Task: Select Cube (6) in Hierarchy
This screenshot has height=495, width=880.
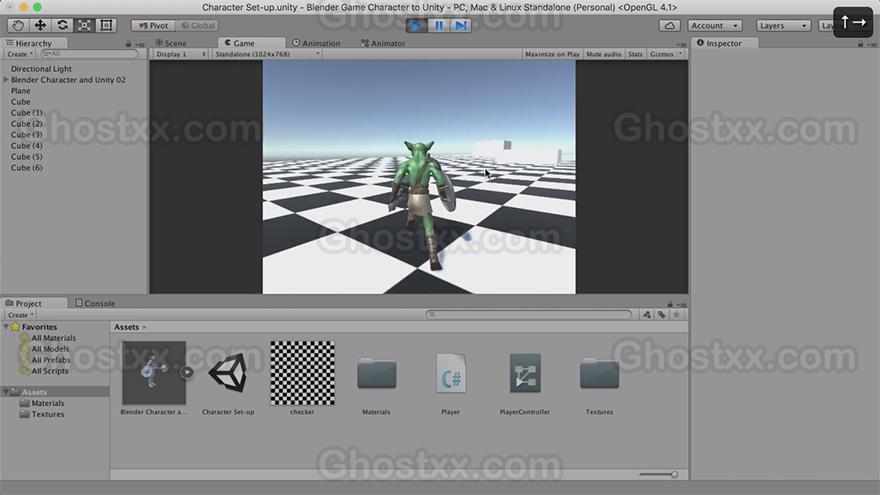Action: pyautogui.click(x=26, y=167)
